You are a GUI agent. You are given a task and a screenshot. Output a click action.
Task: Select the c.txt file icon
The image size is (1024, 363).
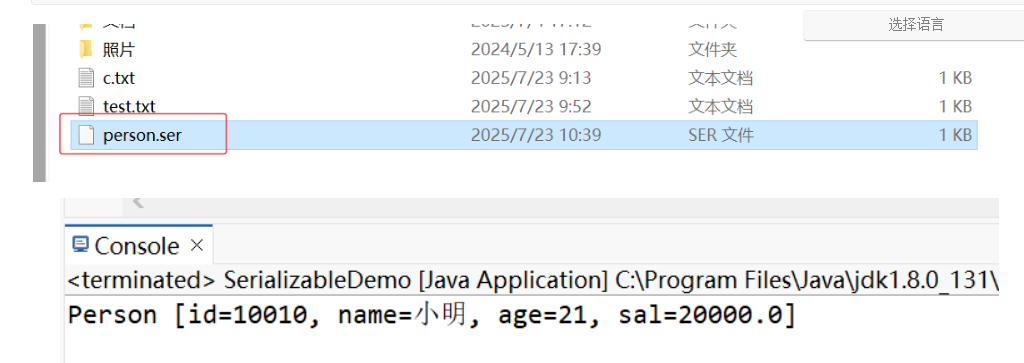(x=86, y=78)
